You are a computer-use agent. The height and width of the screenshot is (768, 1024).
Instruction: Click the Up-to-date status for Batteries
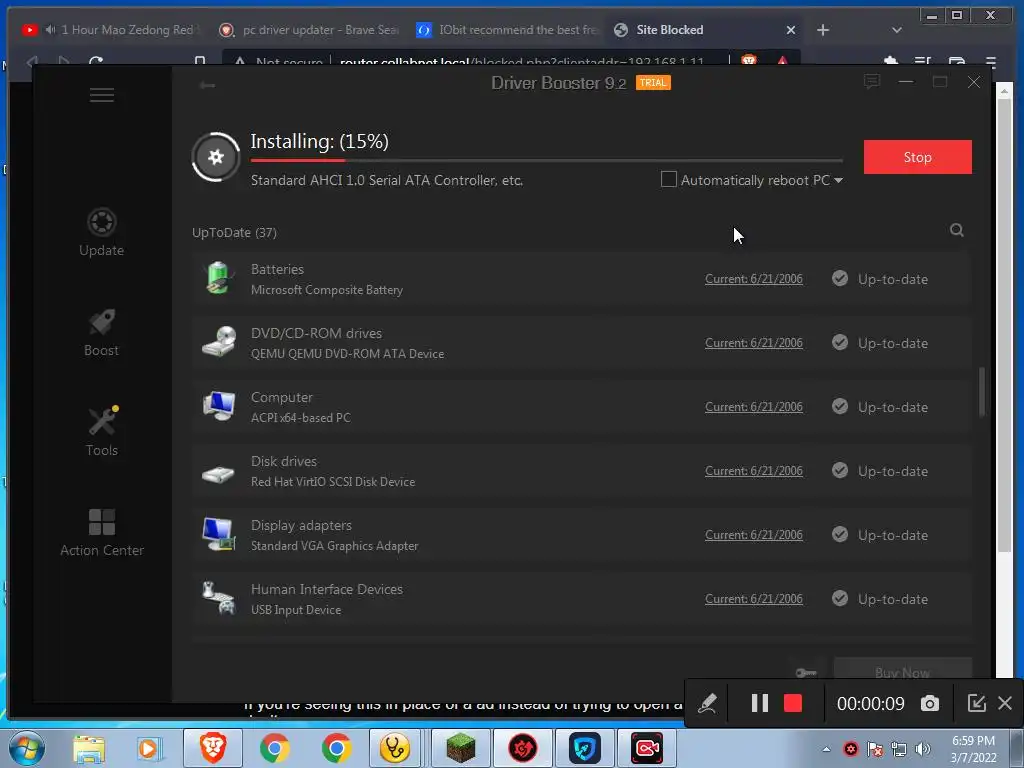coord(880,279)
